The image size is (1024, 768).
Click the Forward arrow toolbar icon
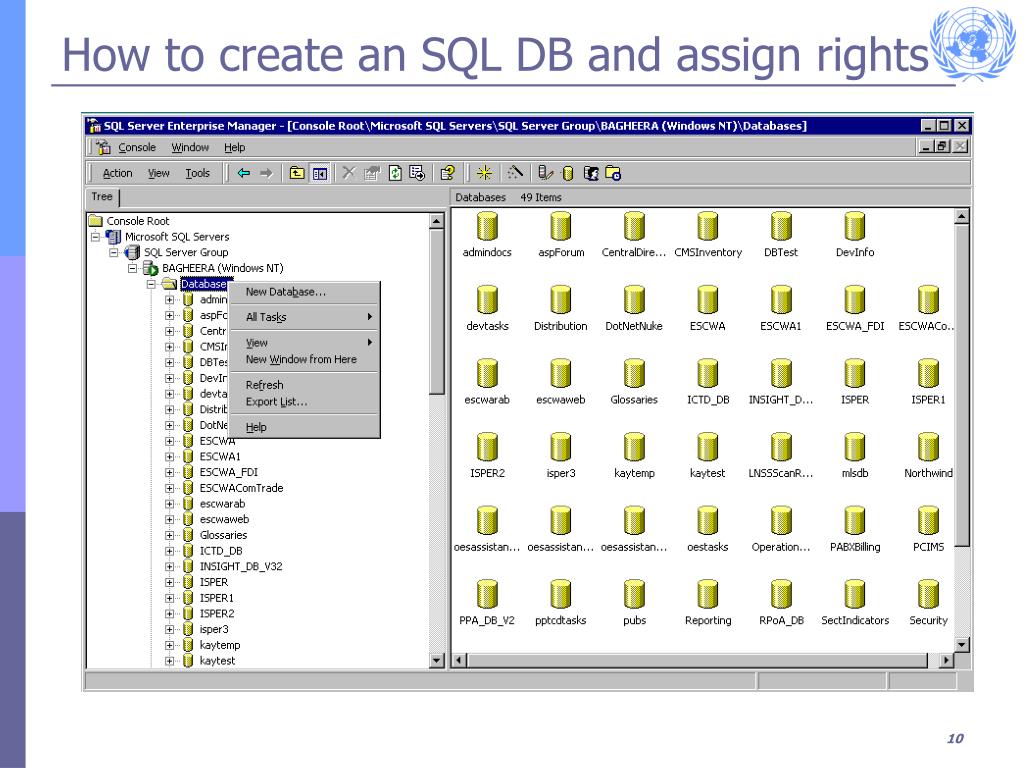[x=266, y=173]
